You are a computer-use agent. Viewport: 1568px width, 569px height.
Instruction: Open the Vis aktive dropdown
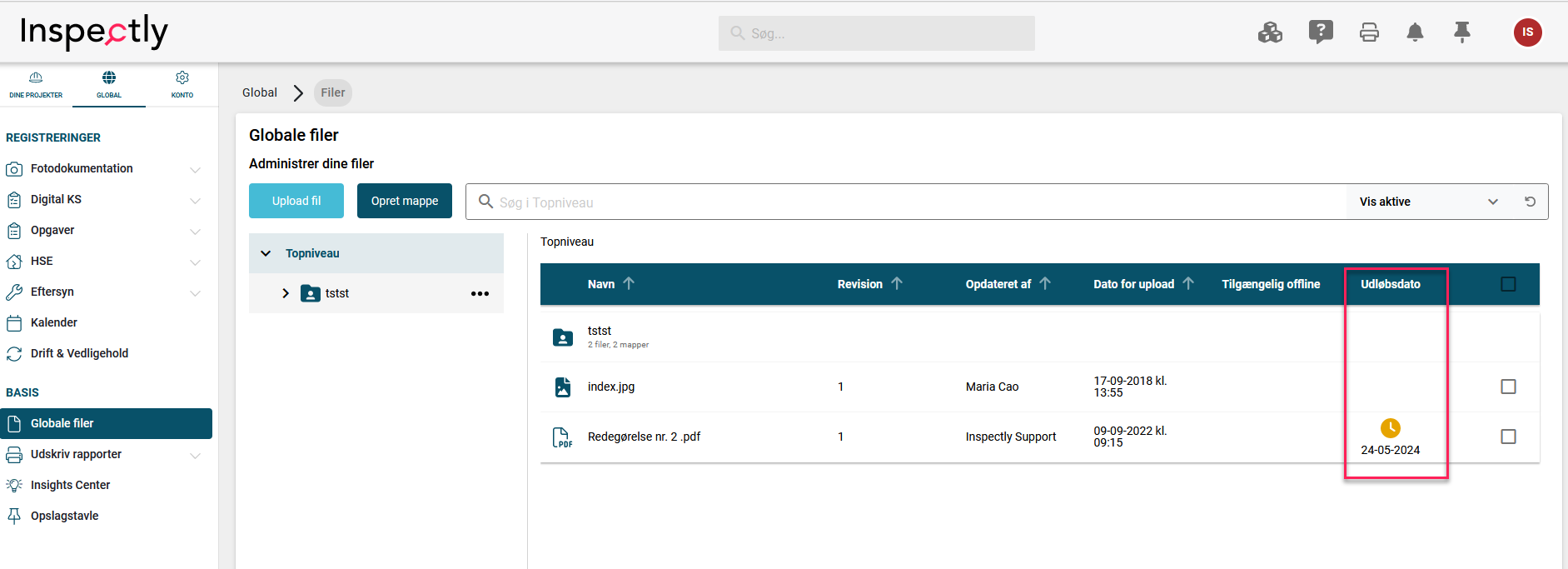[x=1428, y=202]
